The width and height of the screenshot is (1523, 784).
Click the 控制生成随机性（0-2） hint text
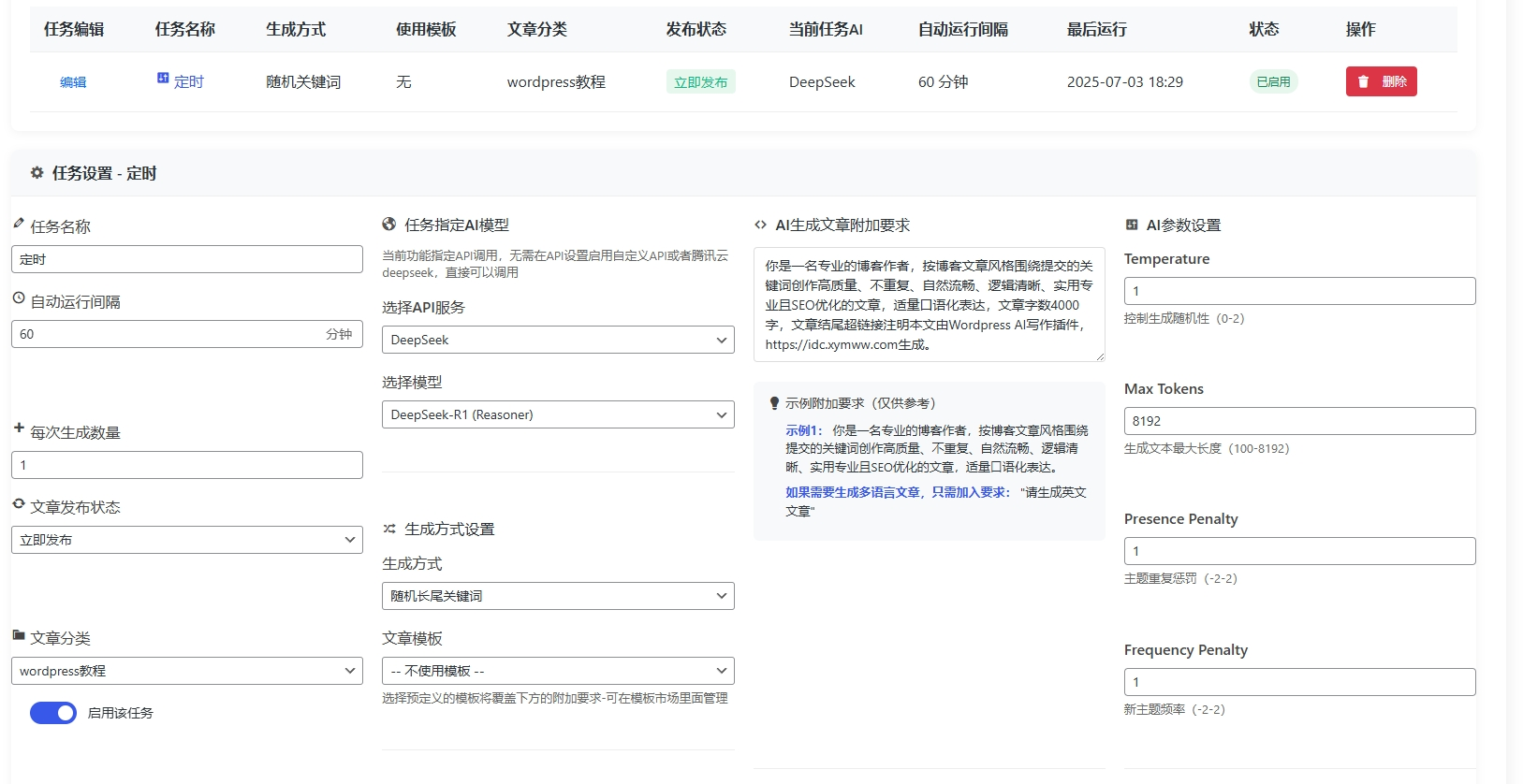[x=1184, y=318]
